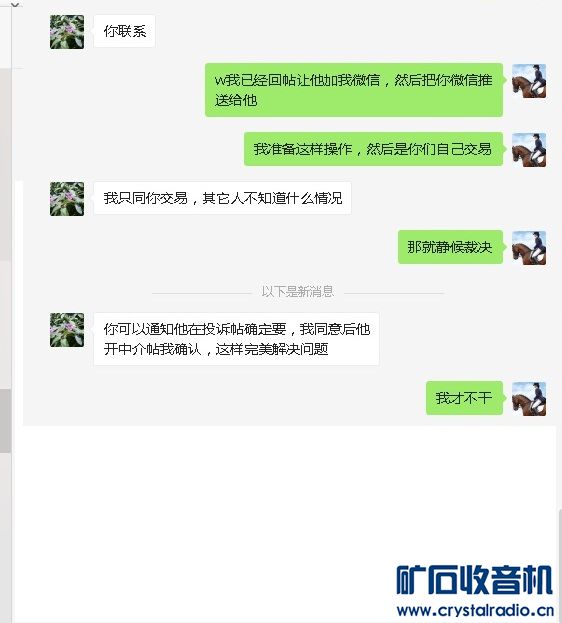Click flower avatar beside '我只同你交易' message

click(67, 199)
